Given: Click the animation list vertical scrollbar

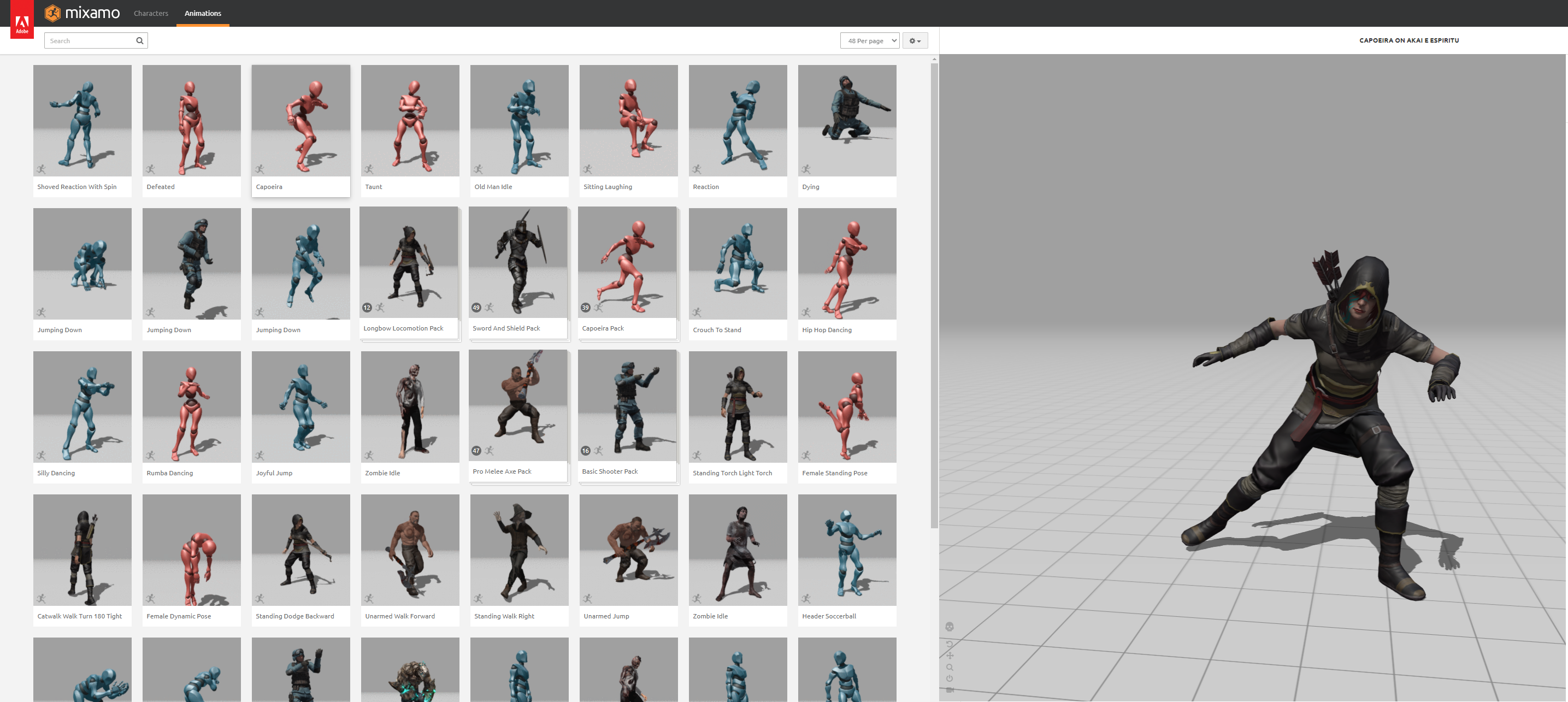Looking at the screenshot, I should [934, 296].
